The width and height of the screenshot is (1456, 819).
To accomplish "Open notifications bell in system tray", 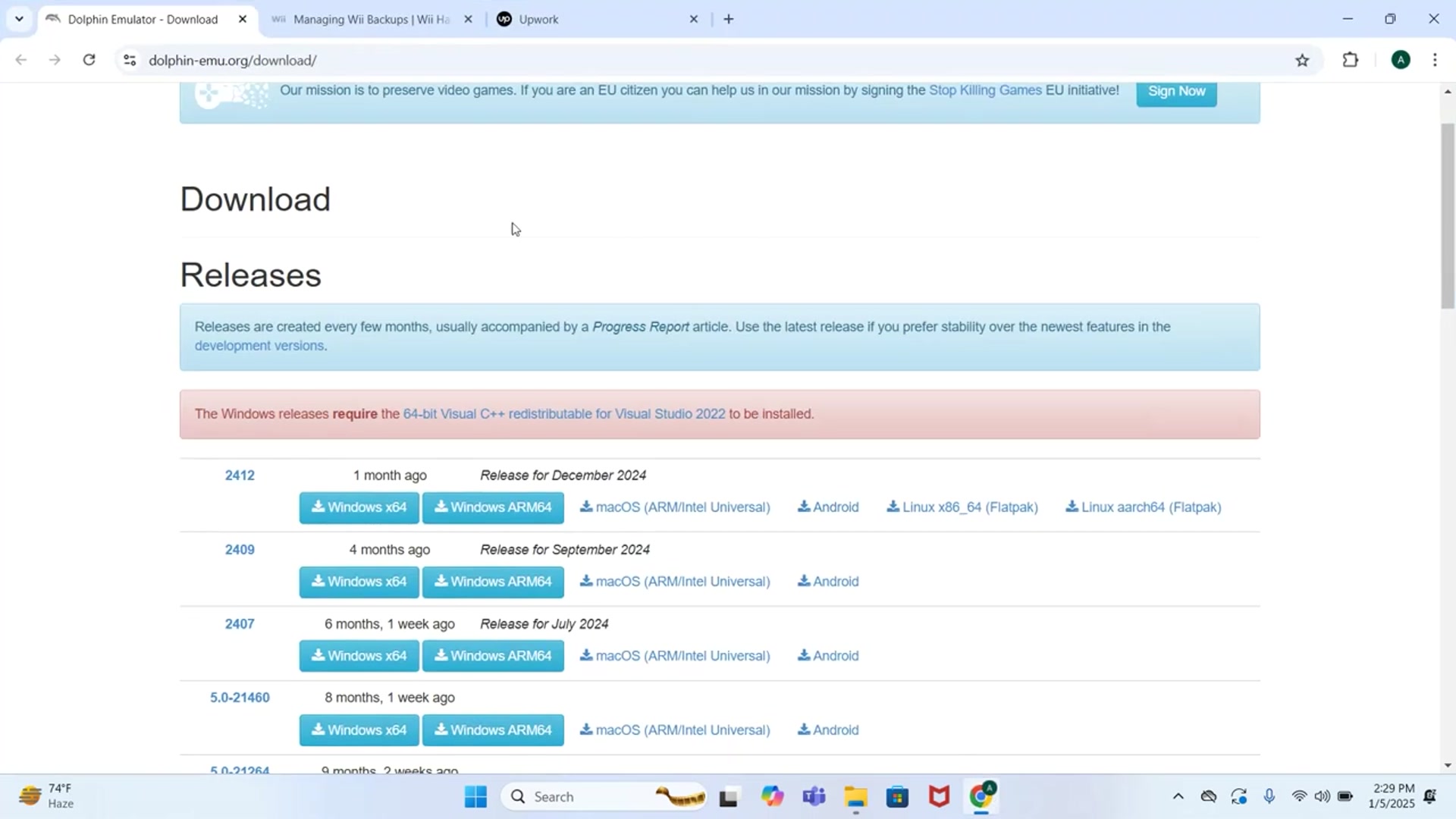I will (1430, 796).
